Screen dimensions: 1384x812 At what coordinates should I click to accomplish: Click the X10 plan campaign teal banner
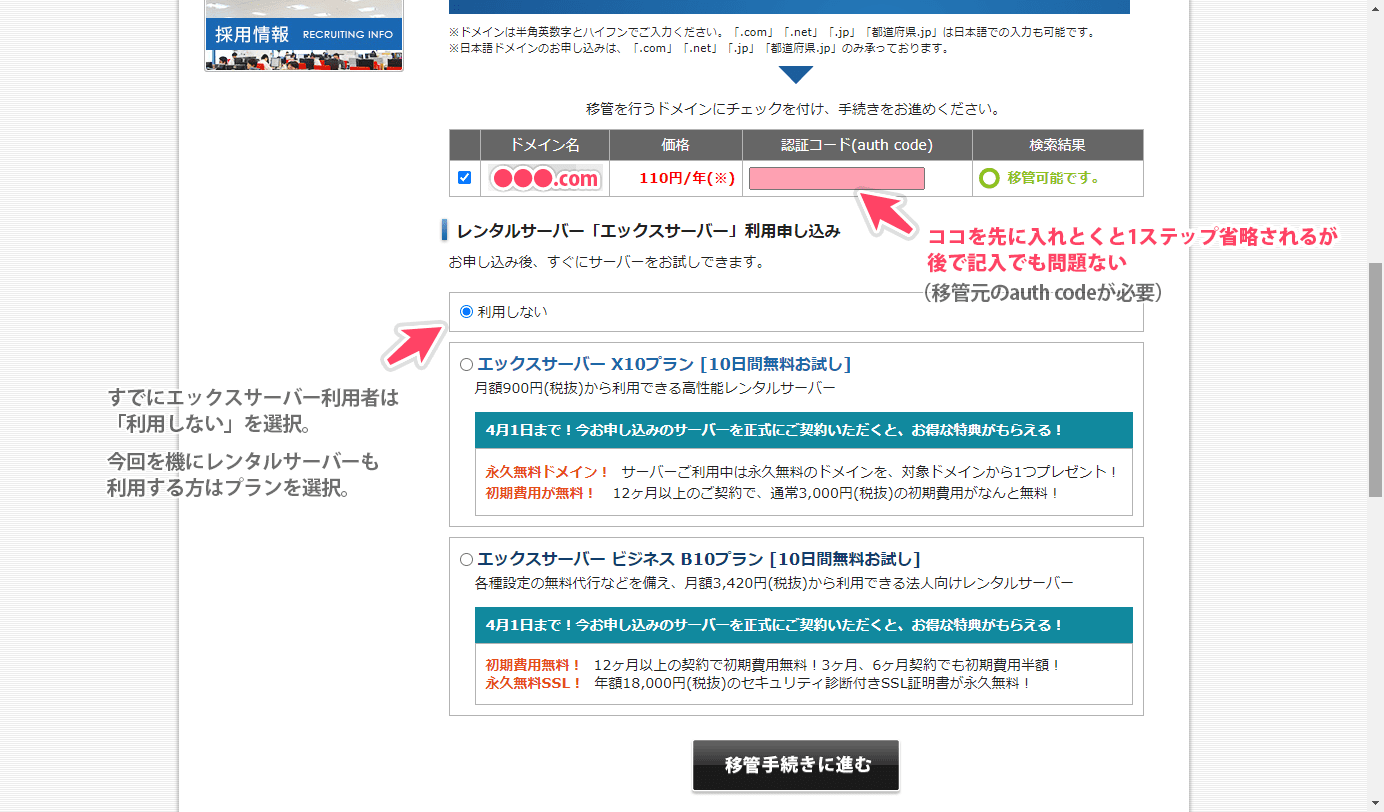[804, 430]
